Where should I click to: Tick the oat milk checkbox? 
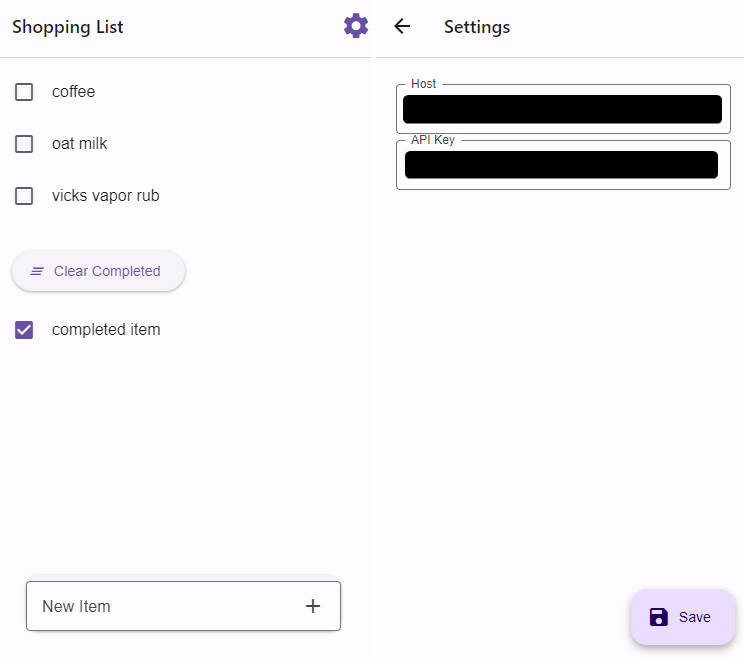click(x=24, y=144)
